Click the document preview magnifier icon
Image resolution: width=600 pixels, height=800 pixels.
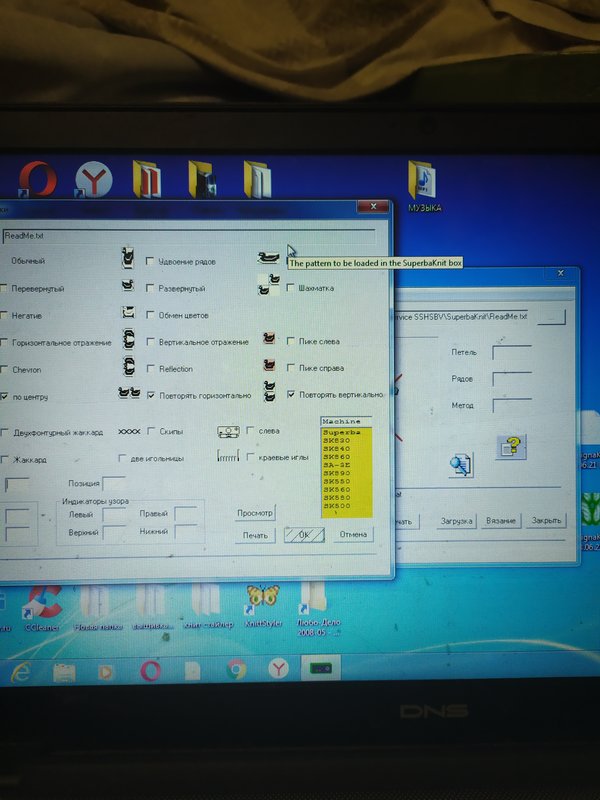(x=461, y=464)
